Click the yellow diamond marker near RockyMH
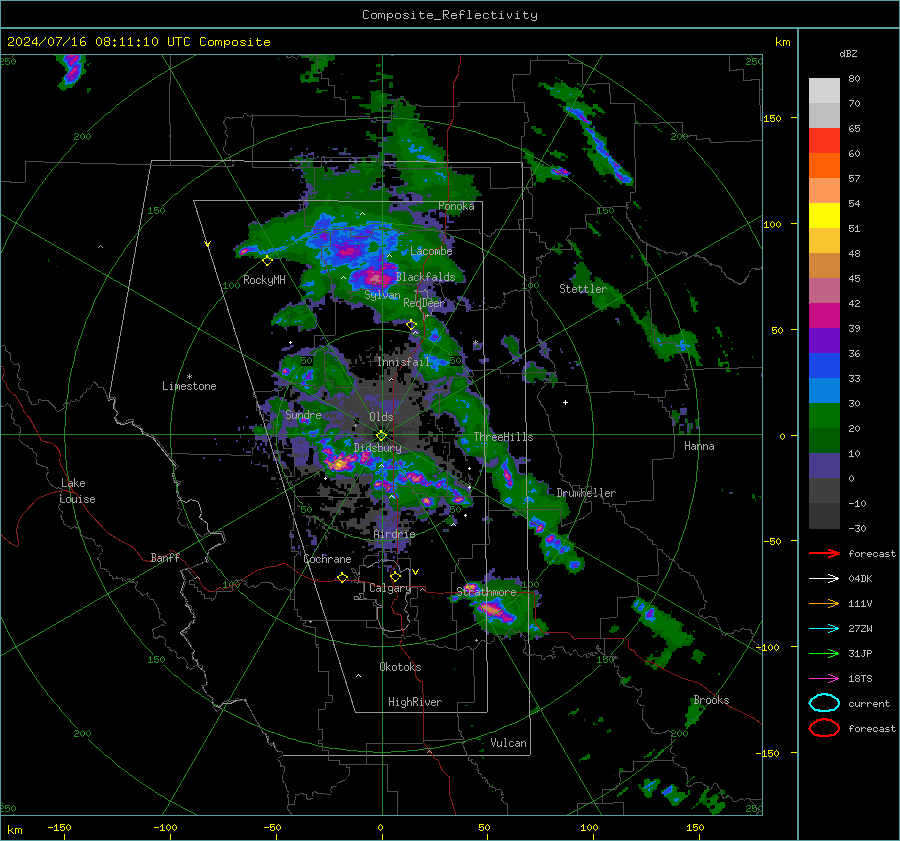Viewport: 900px width, 841px height. [x=267, y=261]
